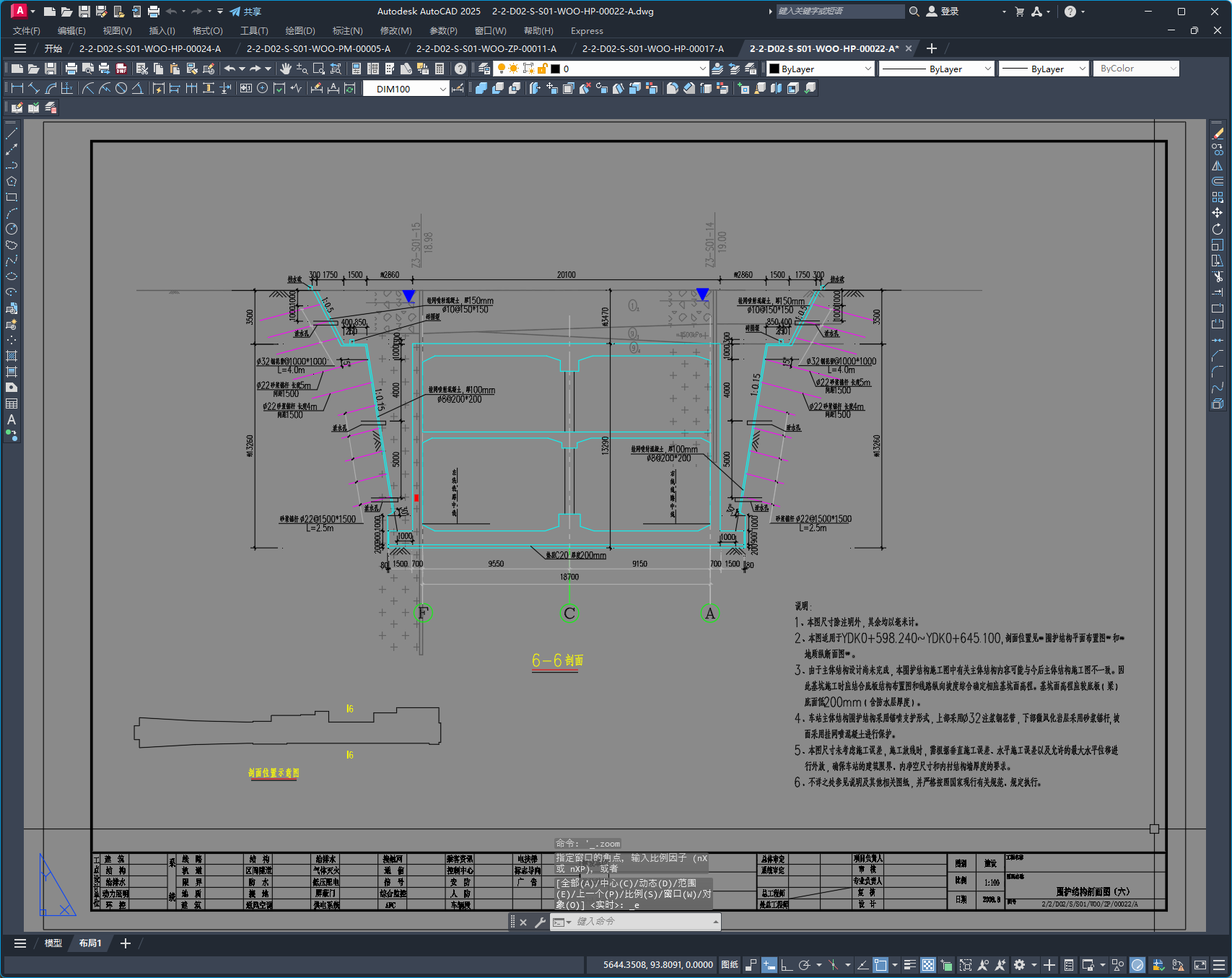Open the 文件(F) menu

pos(27,31)
